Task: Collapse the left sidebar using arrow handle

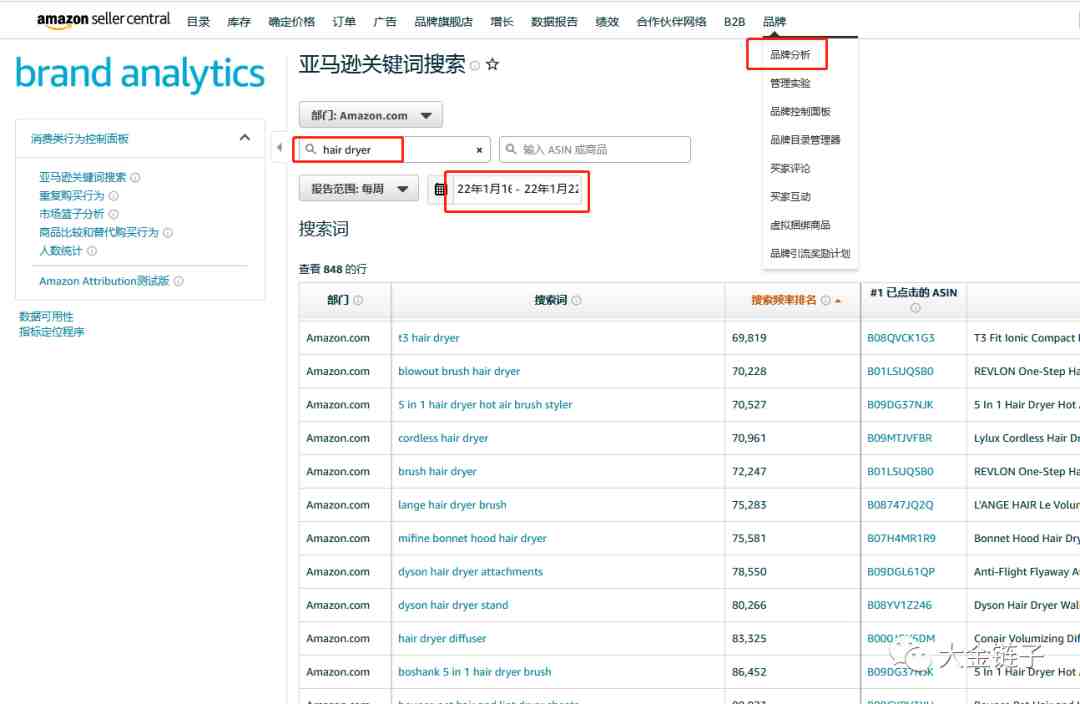Action: 279,148
